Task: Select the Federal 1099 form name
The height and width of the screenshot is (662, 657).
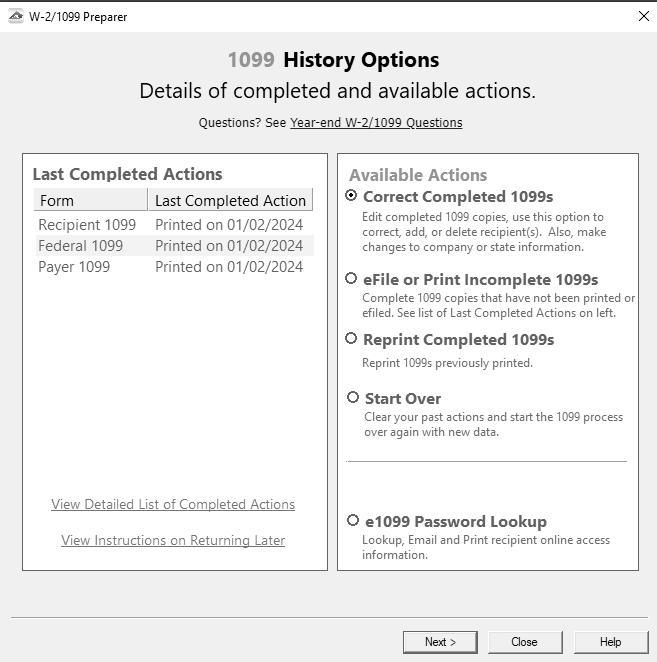Action: pos(80,246)
